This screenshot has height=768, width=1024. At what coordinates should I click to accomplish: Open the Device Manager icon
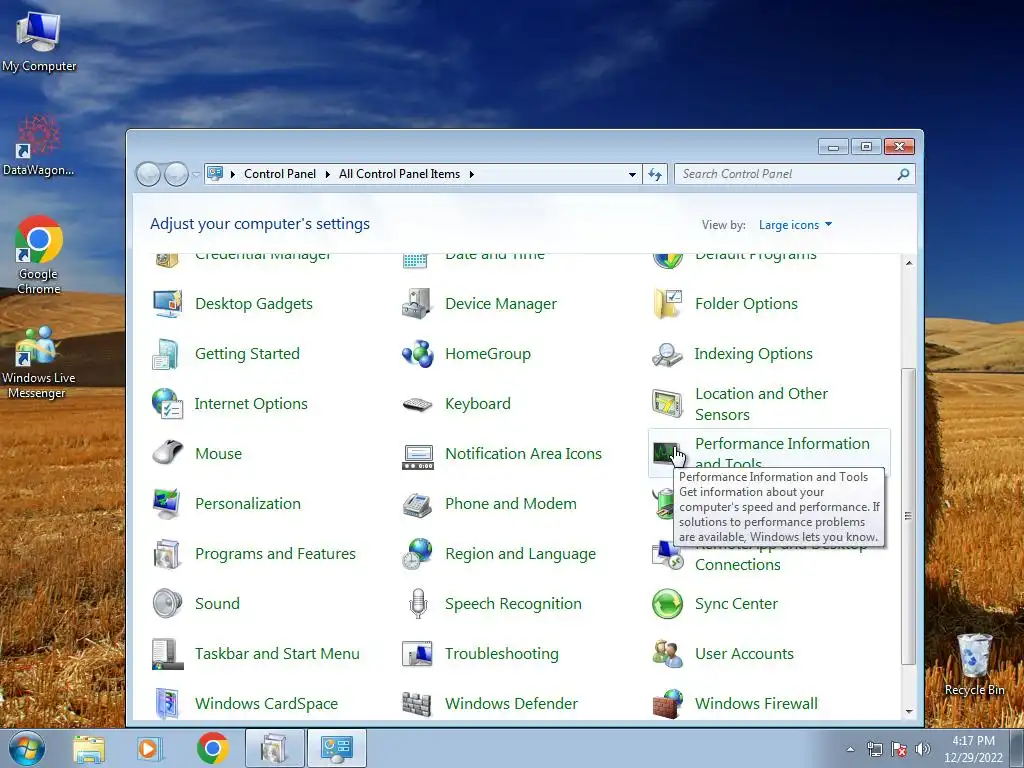tap(417, 304)
